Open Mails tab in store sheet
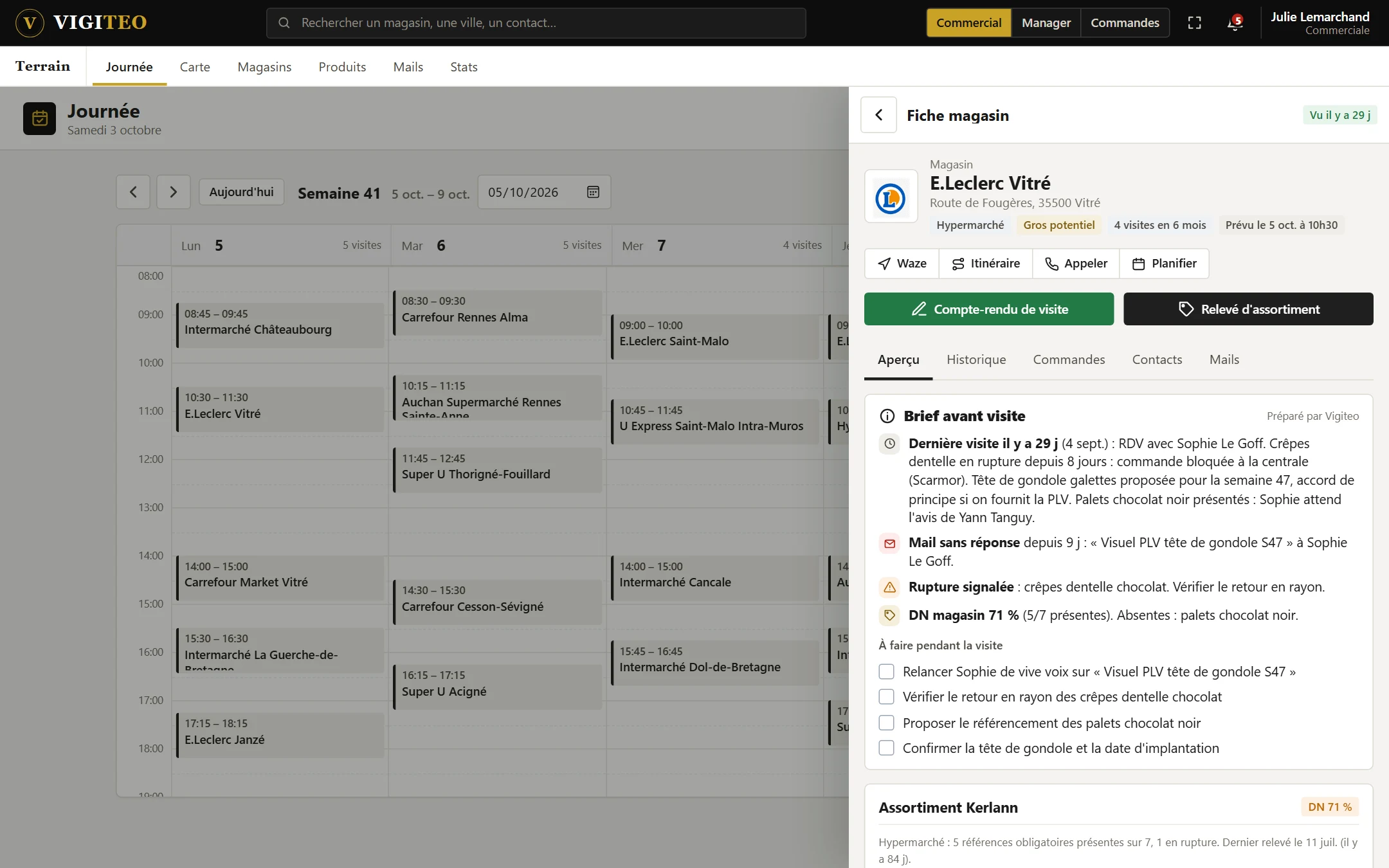Image resolution: width=1389 pixels, height=868 pixels. coord(1224,360)
